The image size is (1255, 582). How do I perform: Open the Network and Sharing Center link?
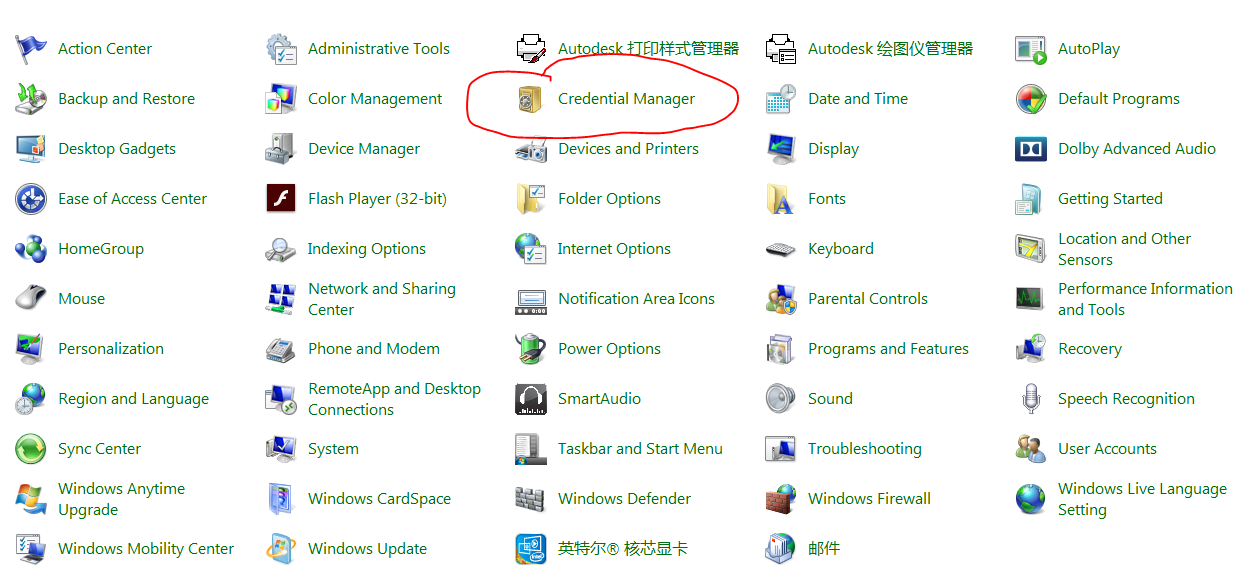pos(381,299)
